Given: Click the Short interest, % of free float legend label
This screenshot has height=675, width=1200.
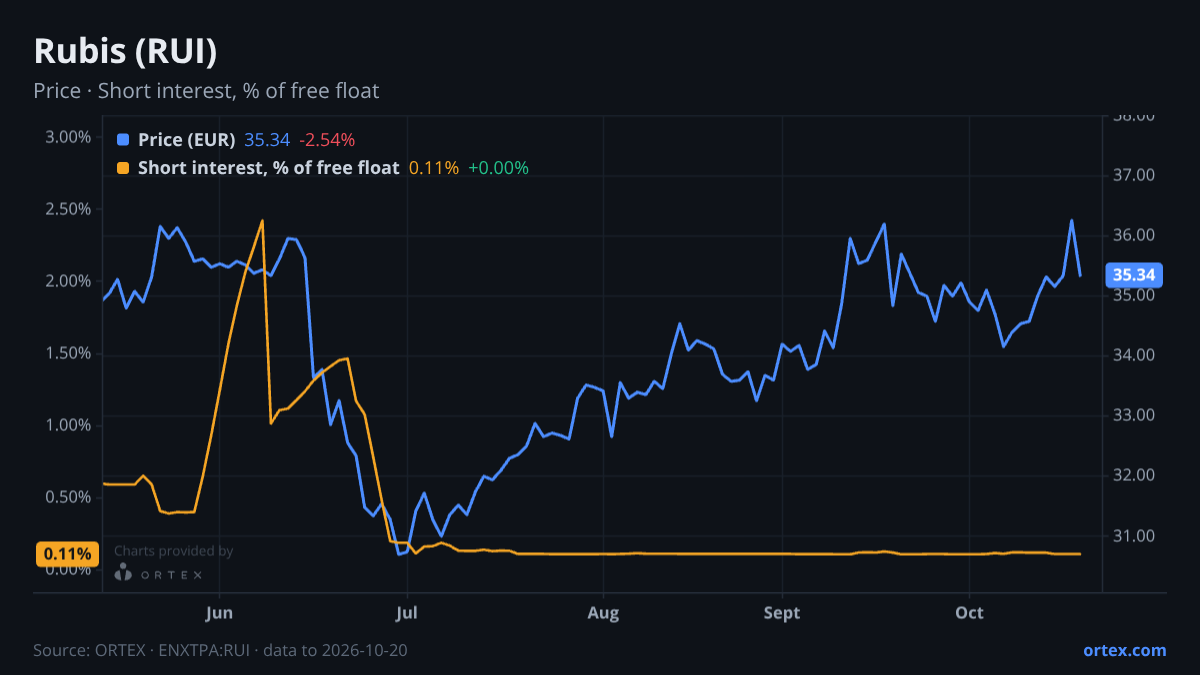Looking at the screenshot, I should click(268, 168).
